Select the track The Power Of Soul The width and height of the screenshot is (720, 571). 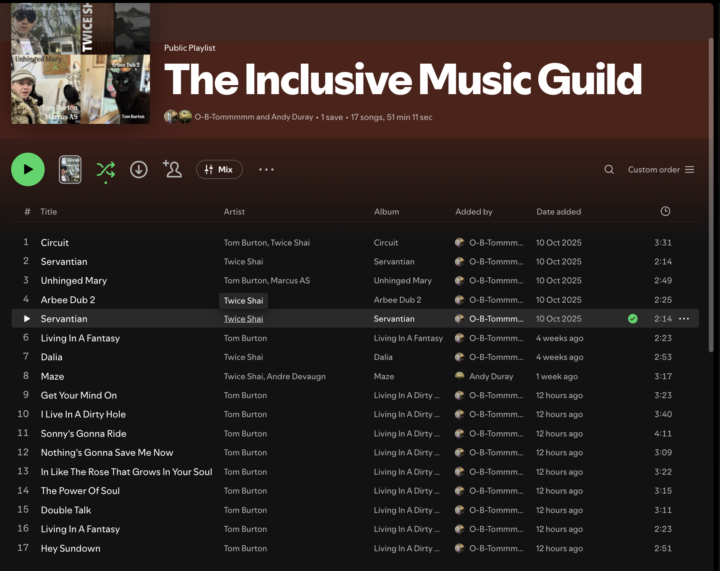(x=80, y=491)
